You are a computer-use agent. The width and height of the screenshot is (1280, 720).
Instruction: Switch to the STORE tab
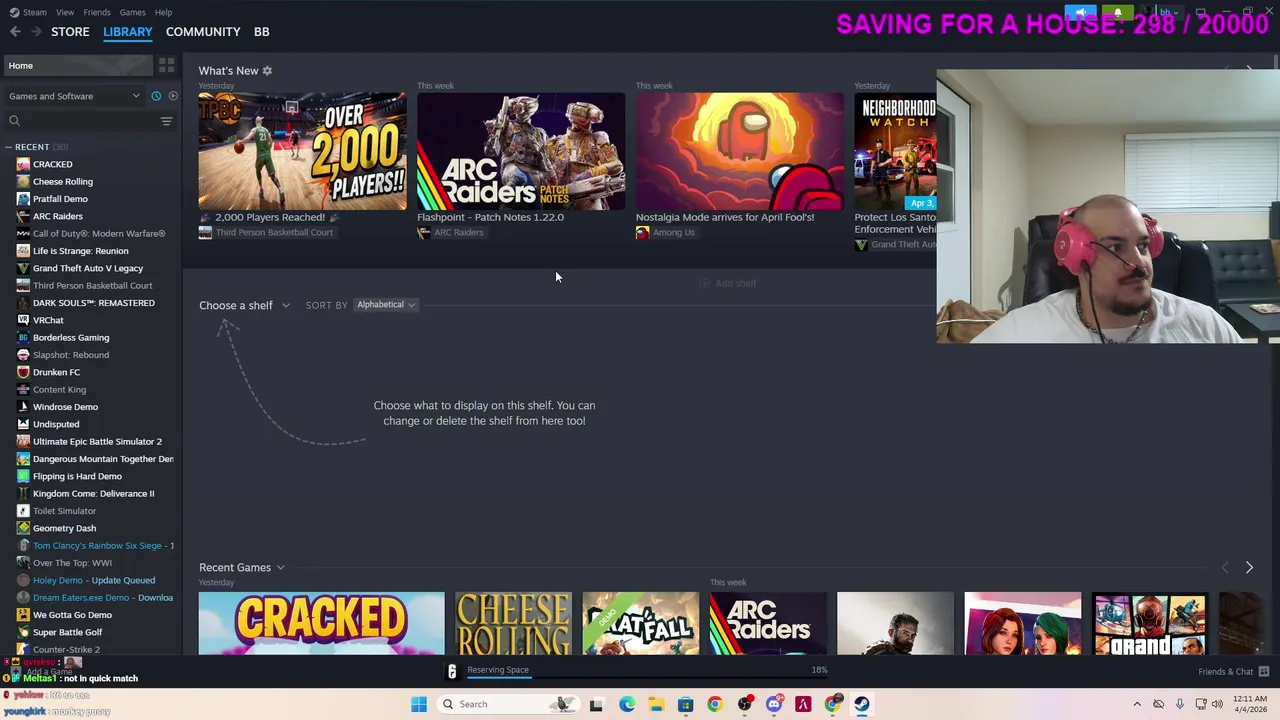point(70,32)
